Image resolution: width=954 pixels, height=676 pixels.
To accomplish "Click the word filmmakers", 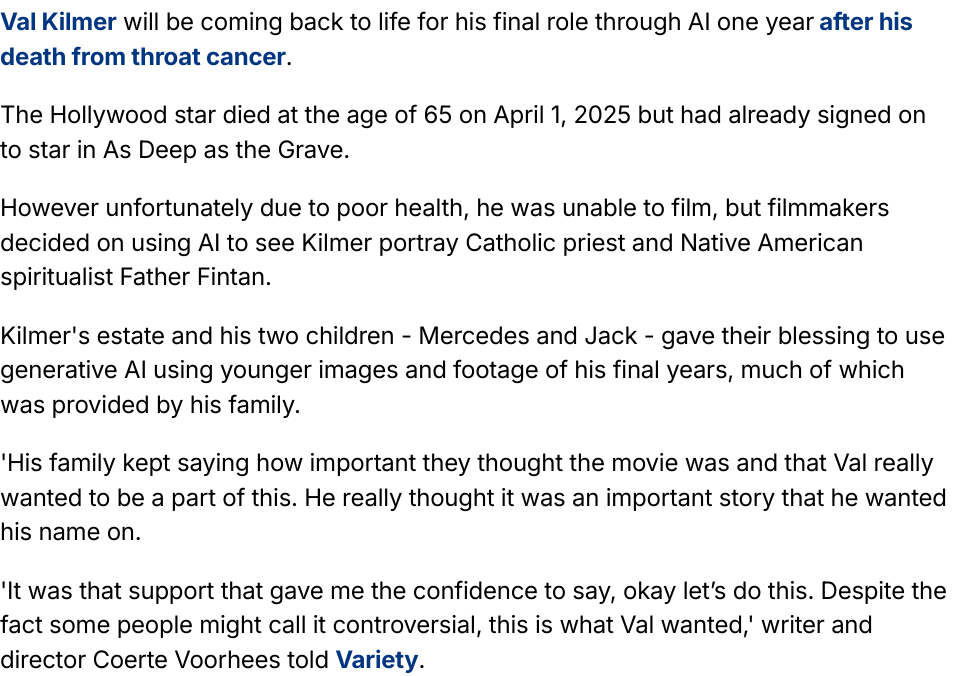I will 828,208.
